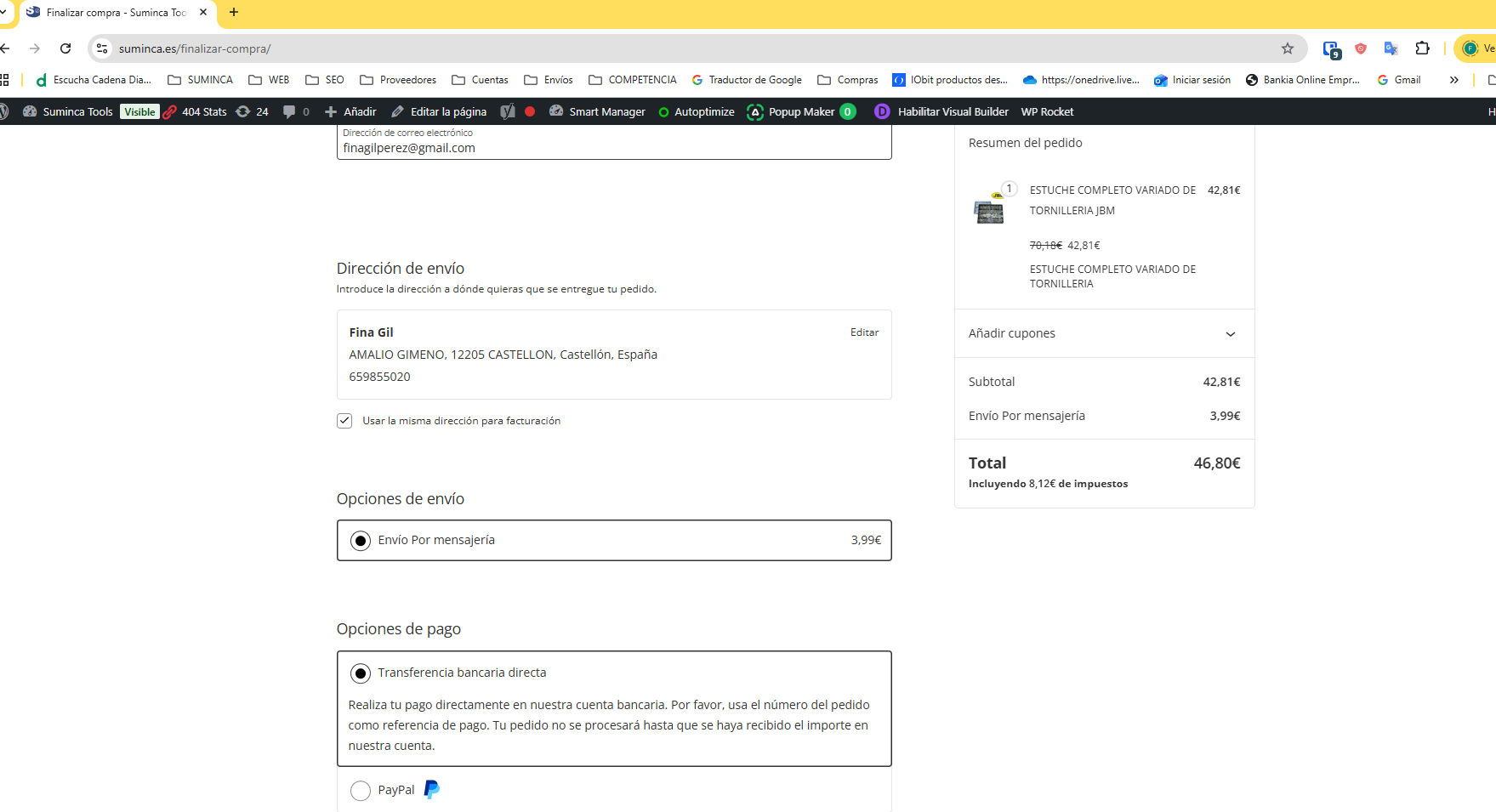Click Editar link on shipping address

tap(864, 332)
